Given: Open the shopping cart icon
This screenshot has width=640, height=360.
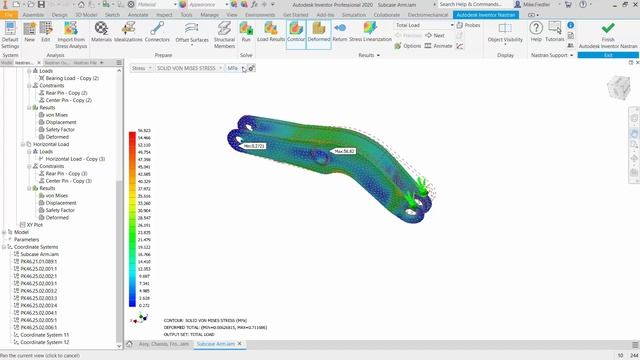Looking at the screenshot, I should (x=568, y=4).
